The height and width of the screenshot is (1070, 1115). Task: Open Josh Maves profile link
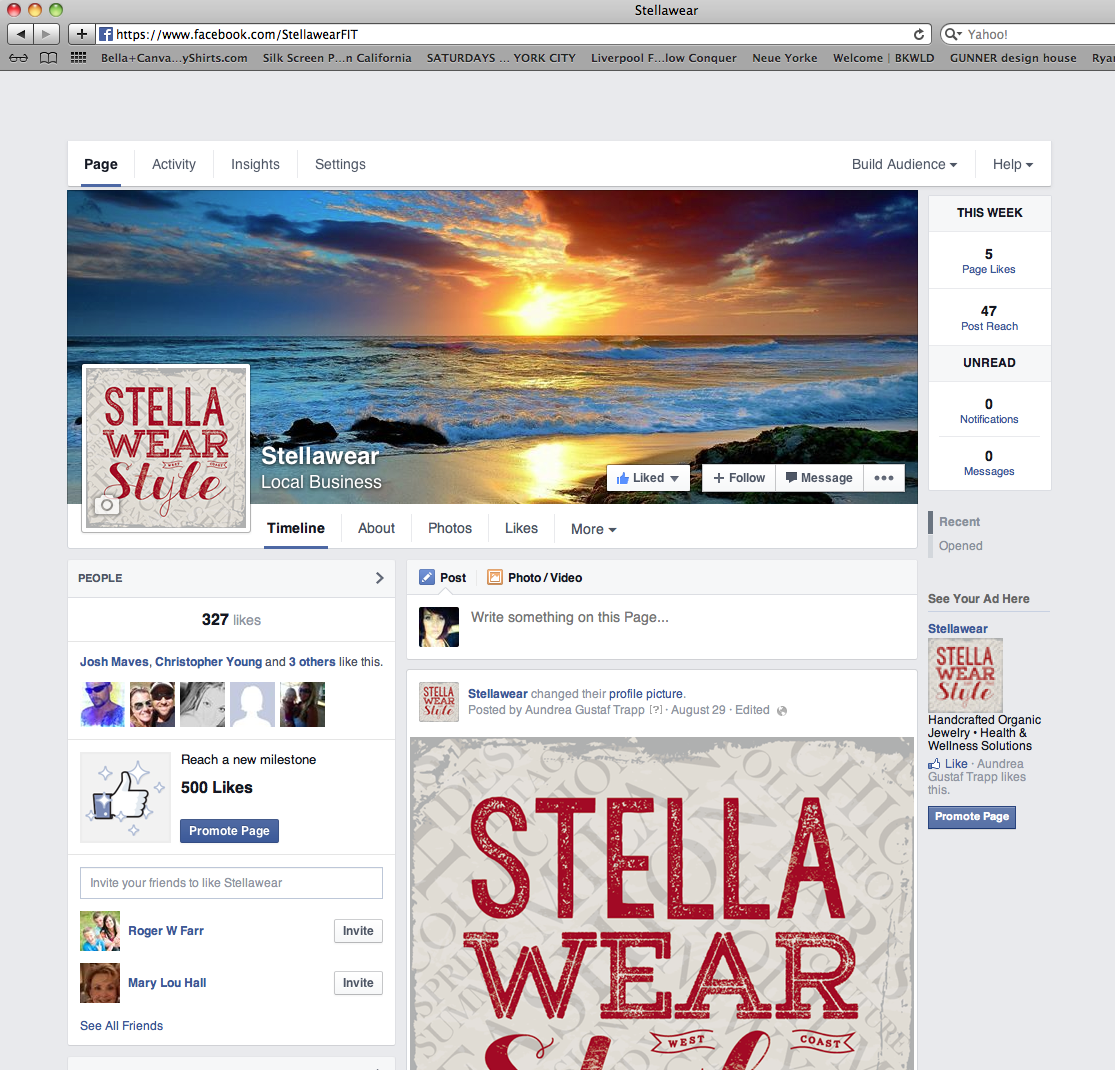[x=114, y=662]
